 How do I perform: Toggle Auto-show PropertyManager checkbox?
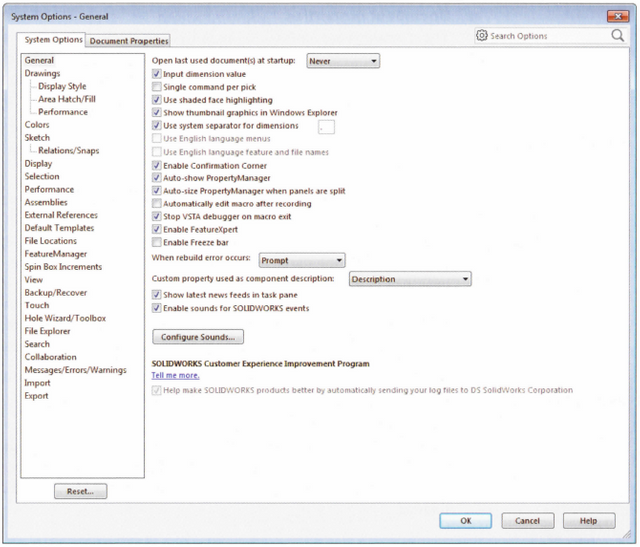tap(157, 178)
